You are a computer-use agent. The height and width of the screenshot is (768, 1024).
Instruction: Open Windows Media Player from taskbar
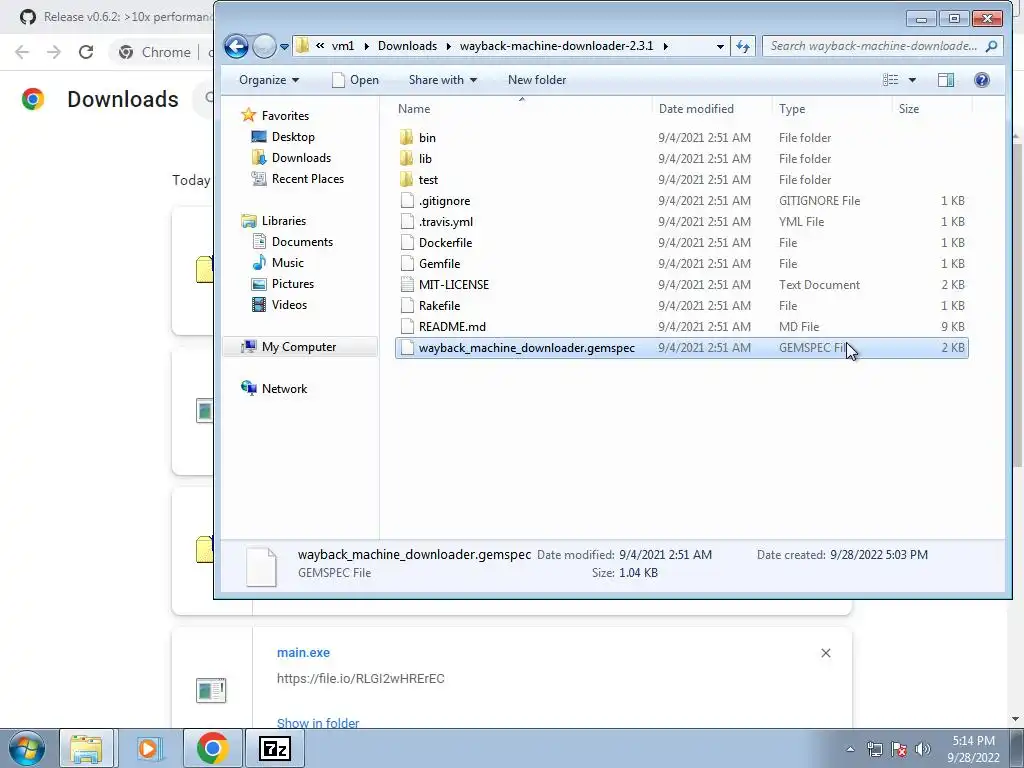pos(148,748)
